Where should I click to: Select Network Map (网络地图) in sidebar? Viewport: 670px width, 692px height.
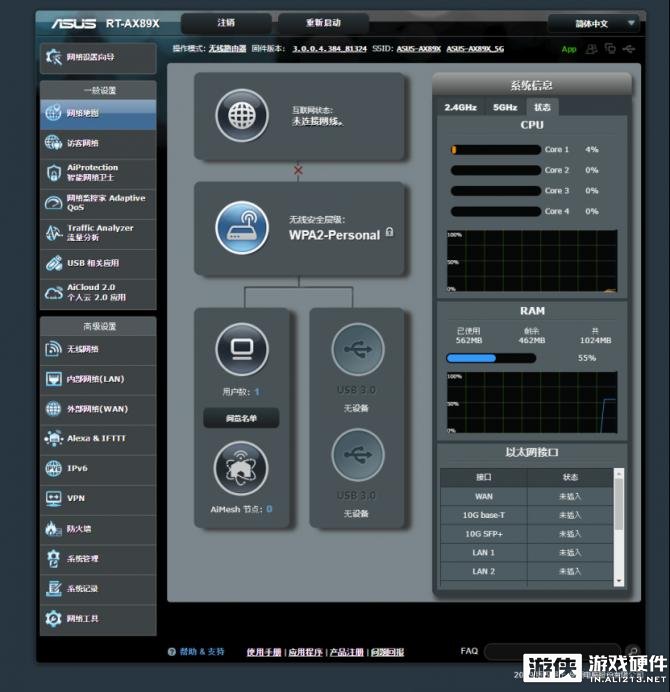click(98, 114)
